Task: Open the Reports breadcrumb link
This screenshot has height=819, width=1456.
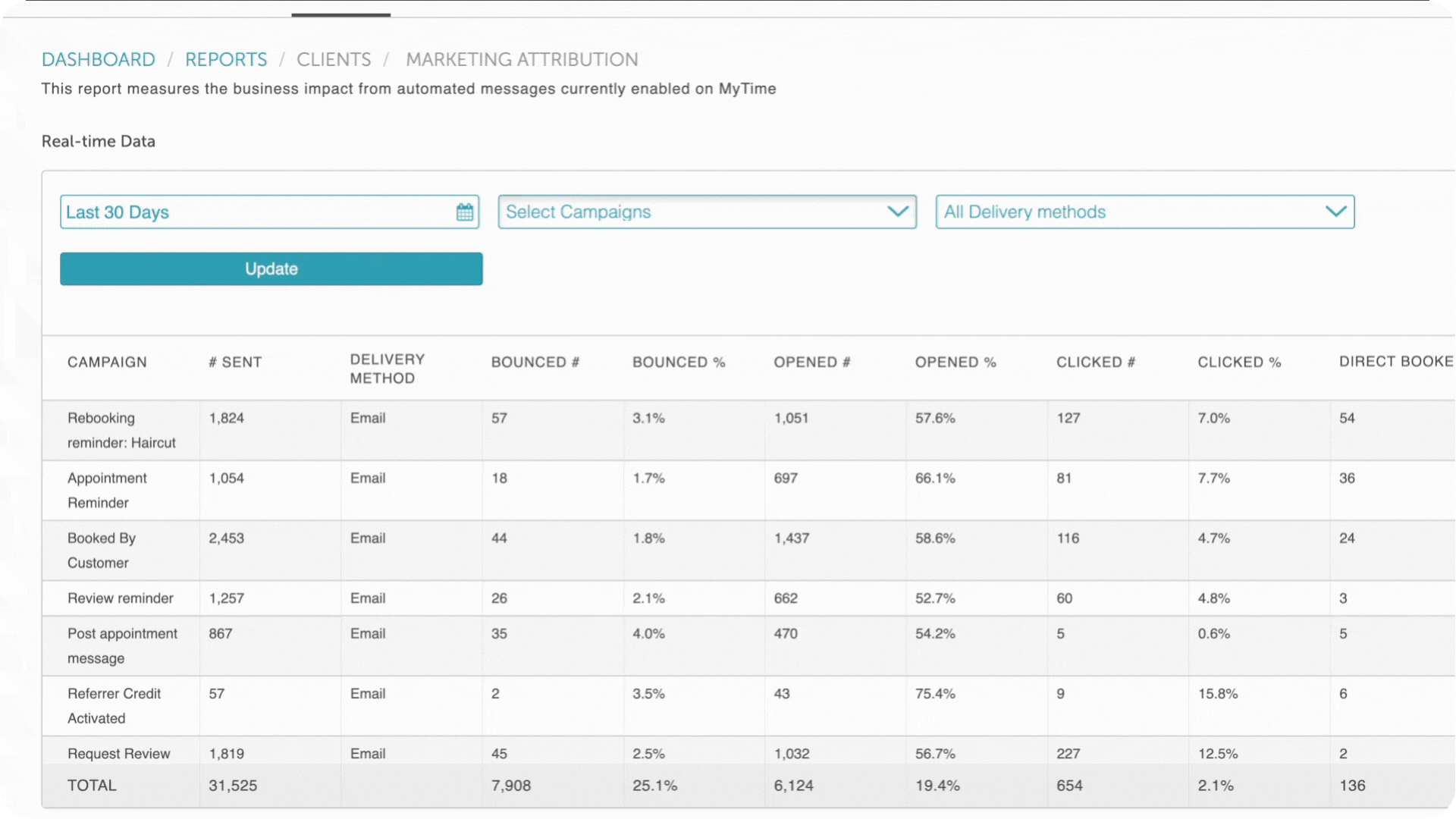Action: [x=226, y=59]
